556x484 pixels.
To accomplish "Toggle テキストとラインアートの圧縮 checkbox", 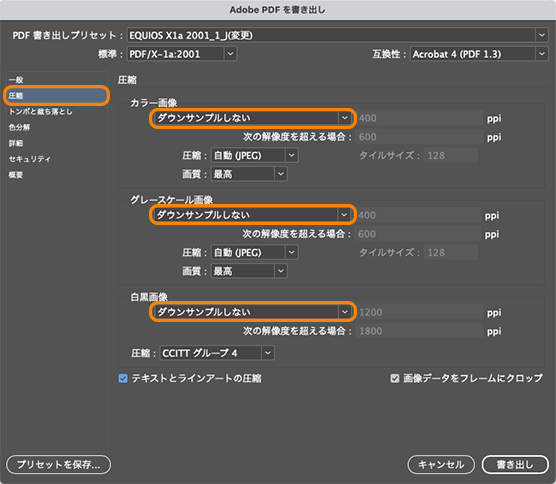I will click(123, 378).
